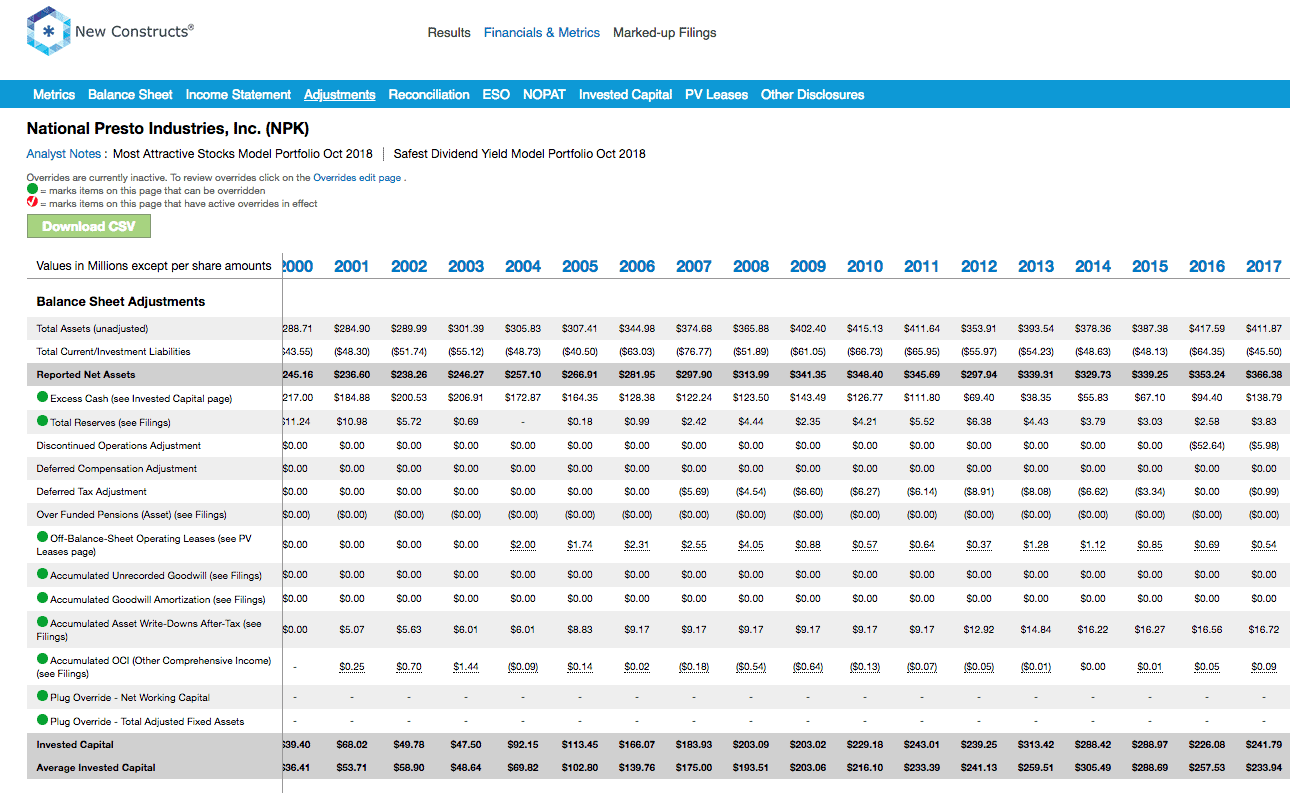Click 2003 Accumulated OCI value $1.44
1290x793 pixels.
[x=466, y=666]
